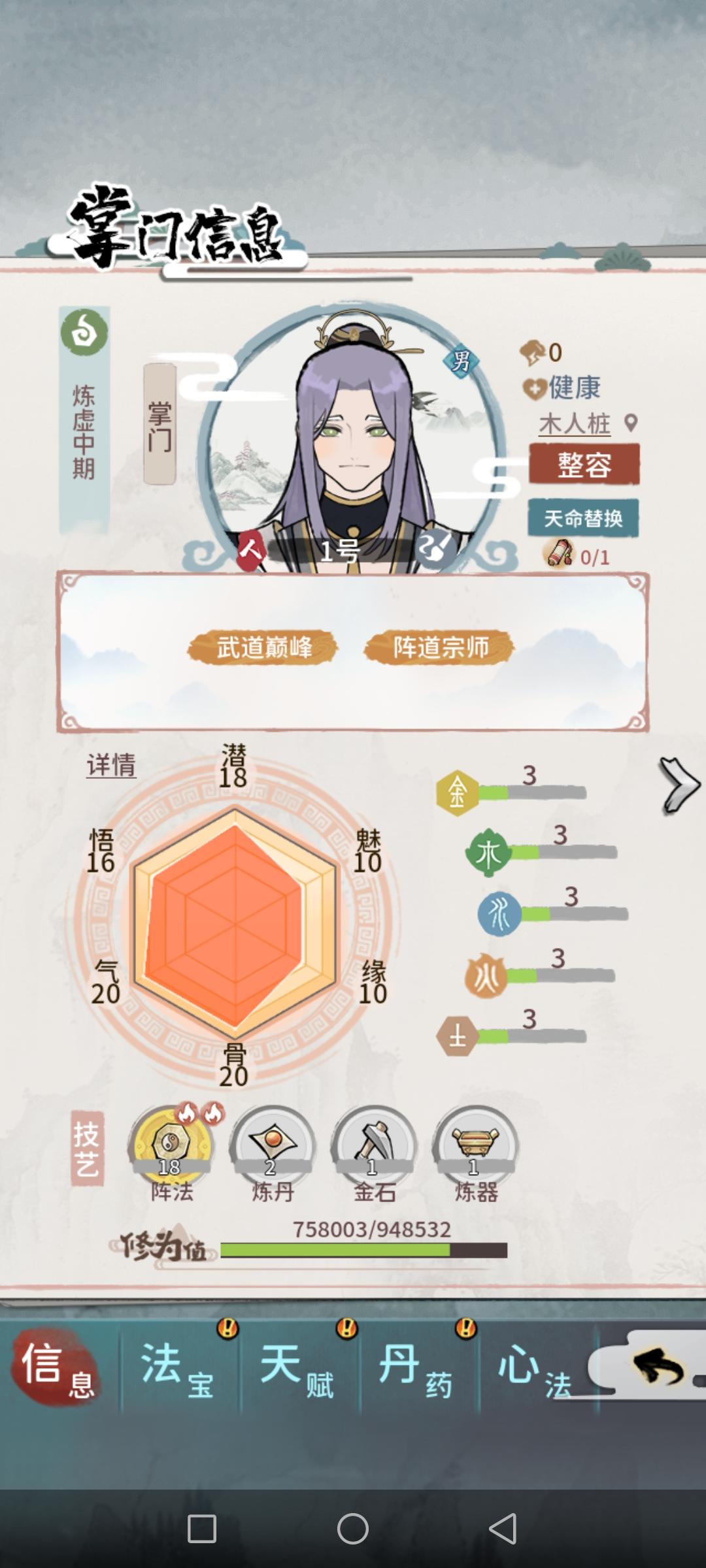Switch to the 天赋 tab
Viewport: 706px width, 1568px height.
coord(299,1367)
